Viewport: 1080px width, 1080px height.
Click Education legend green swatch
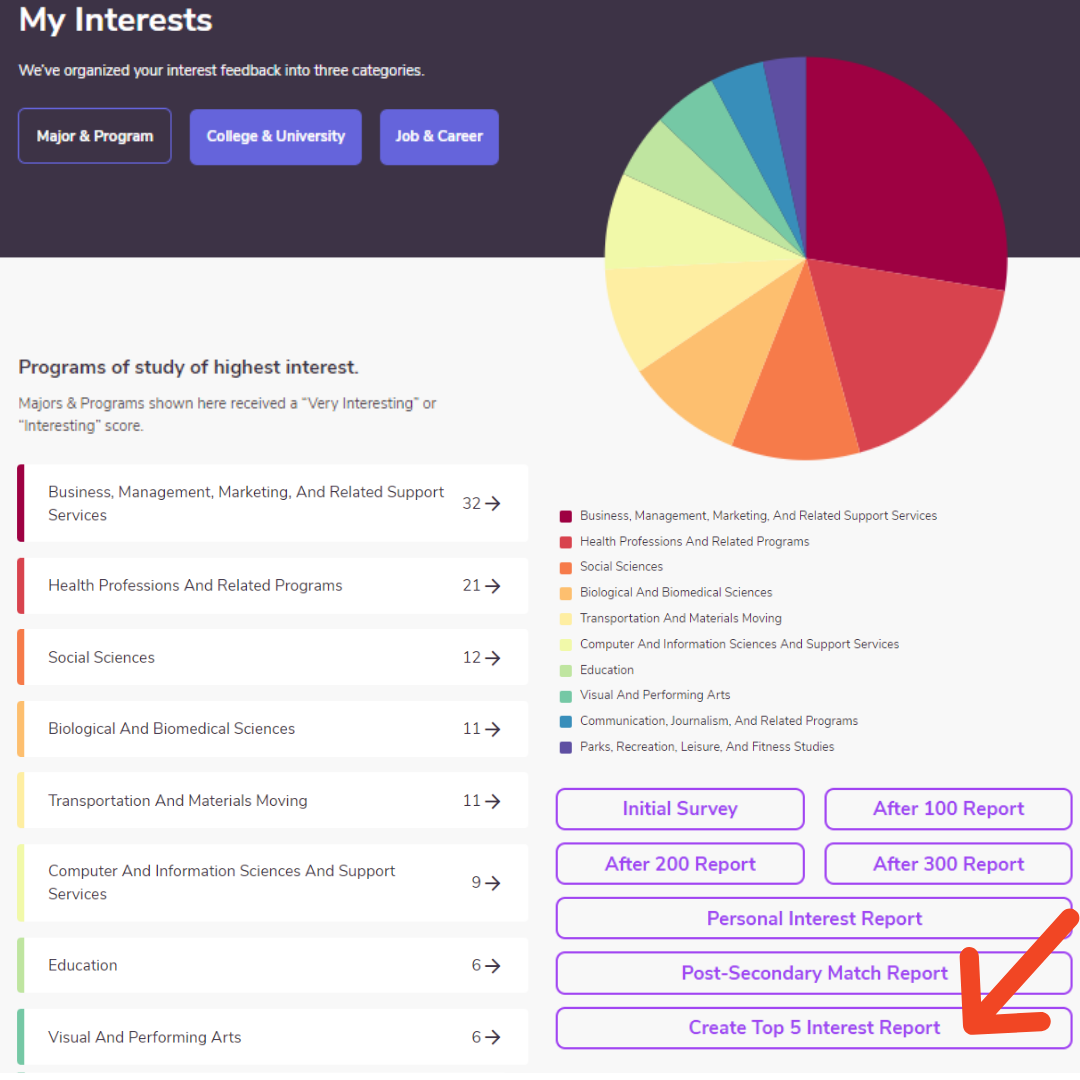(x=565, y=670)
